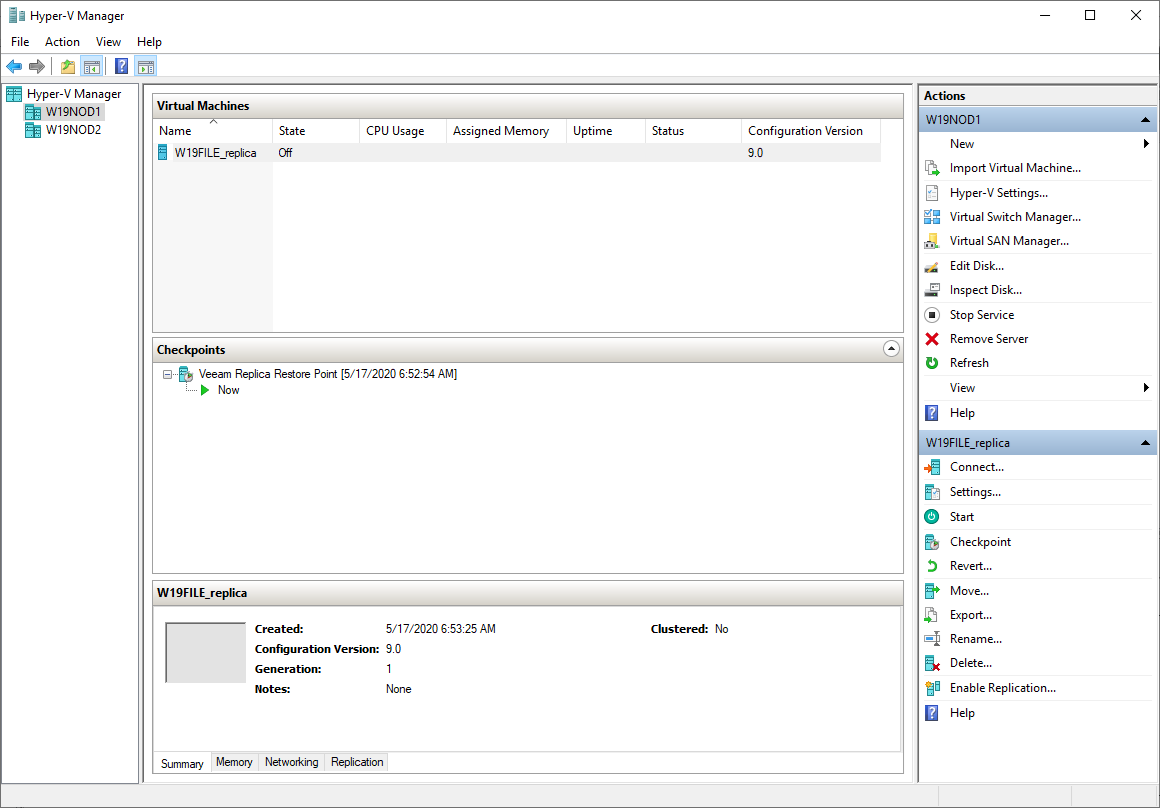Sort by Uptime column header
1160x808 pixels.
coord(607,131)
